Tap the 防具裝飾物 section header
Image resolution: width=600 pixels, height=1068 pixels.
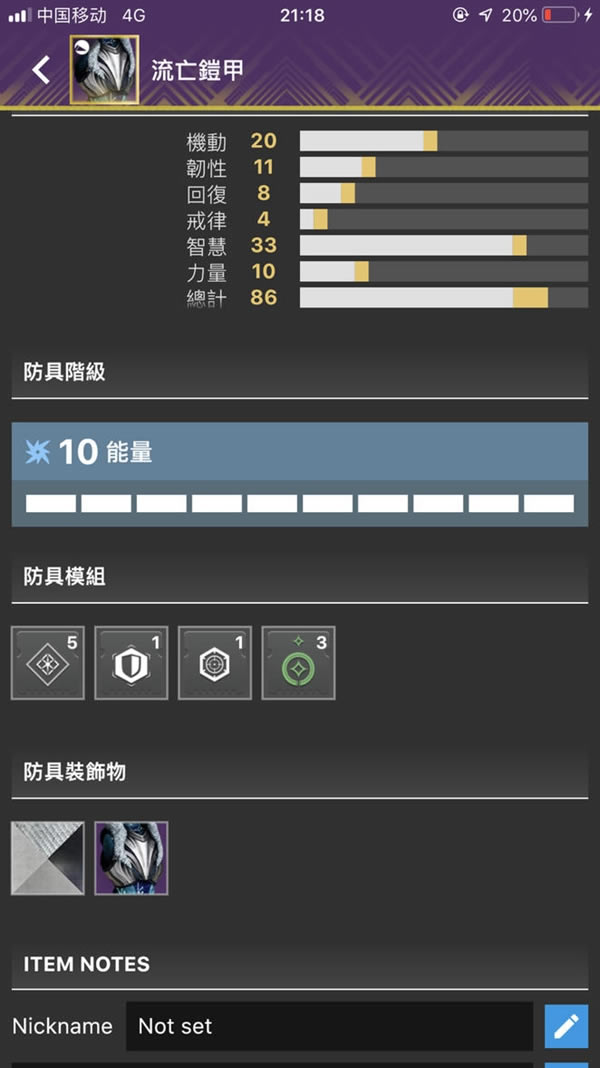75,771
